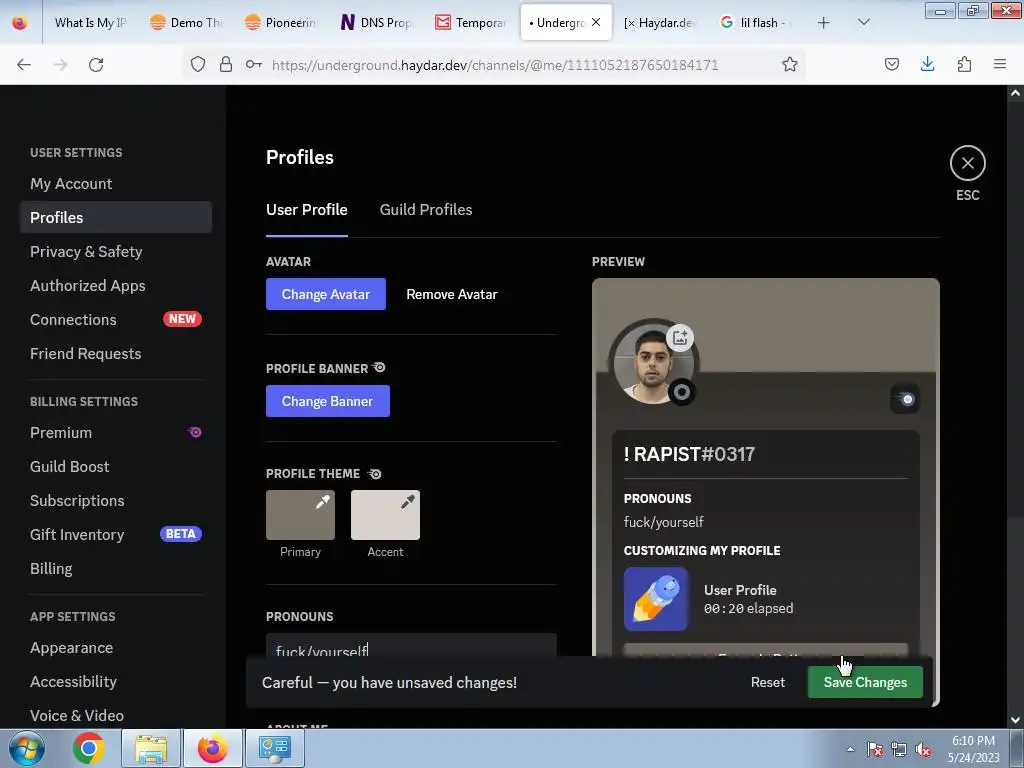Click the key permissions icon in address bar
Viewport: 1024px width, 768px height.
253,64
